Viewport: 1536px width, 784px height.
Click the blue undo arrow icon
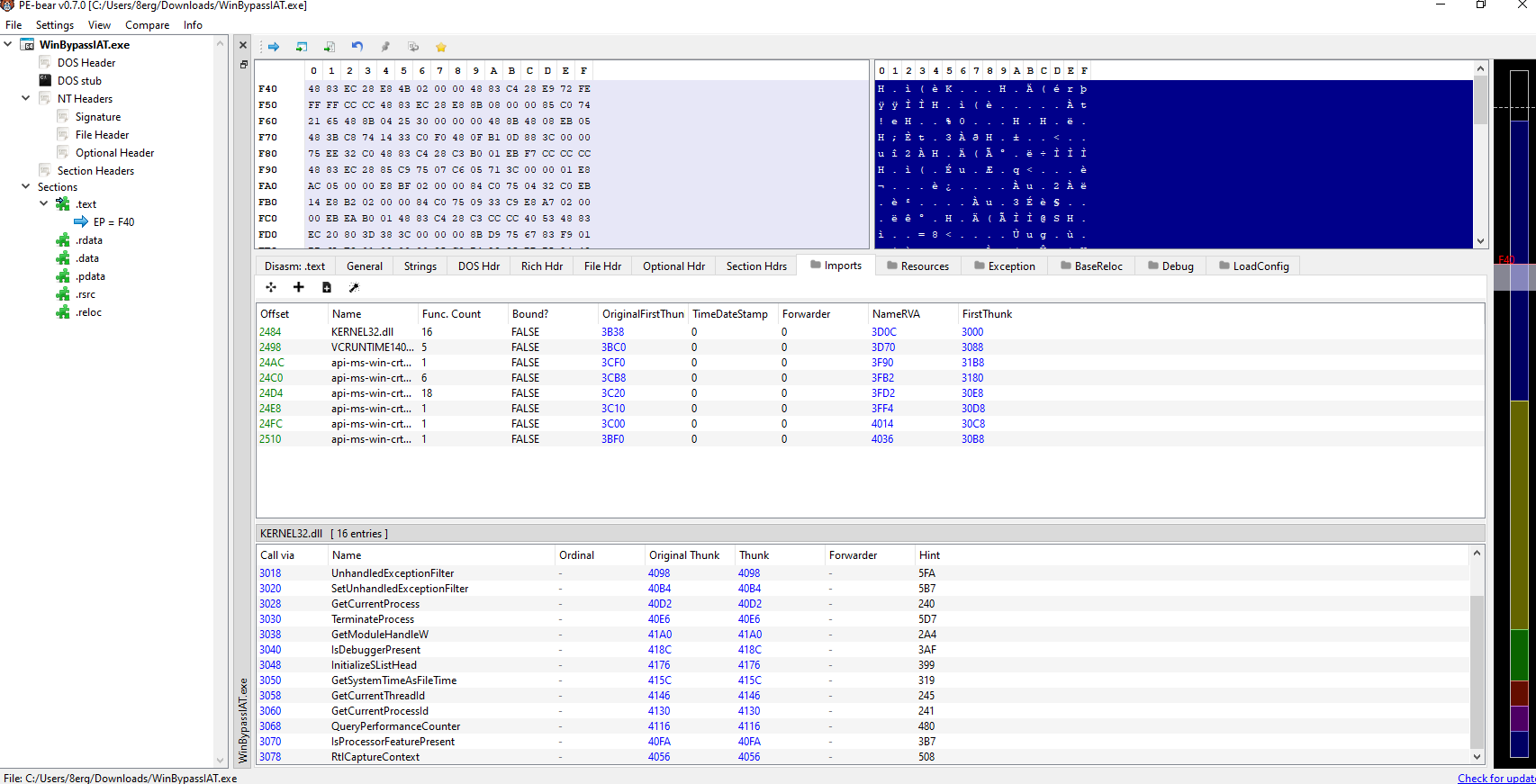[357, 47]
